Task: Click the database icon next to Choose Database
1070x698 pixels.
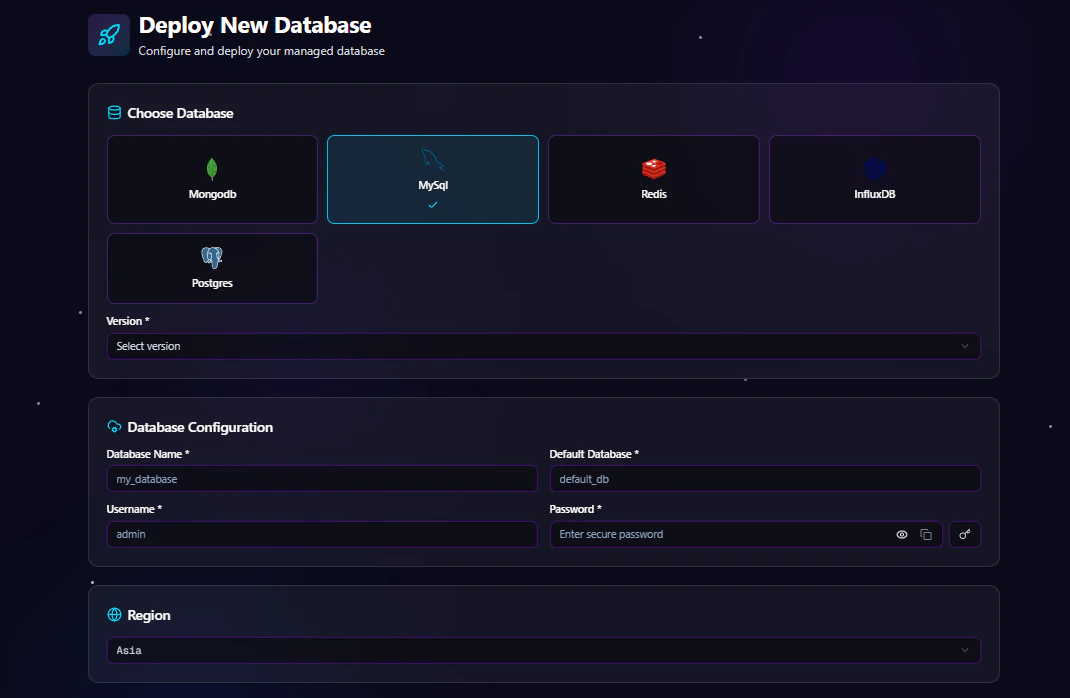Action: pyautogui.click(x=115, y=113)
